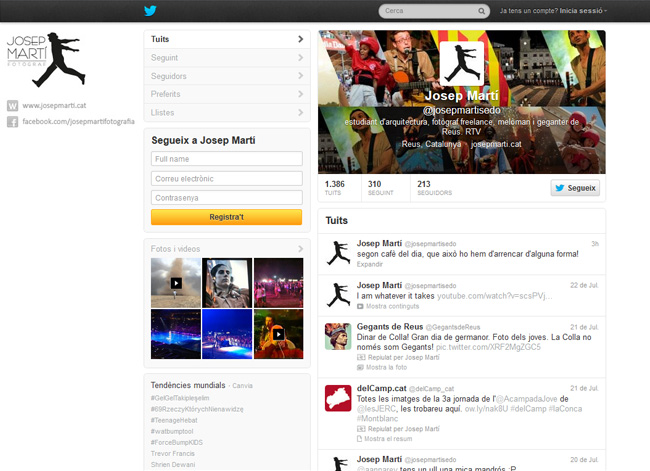
Task: Expand the first tweet via 'Expandir'
Action: [x=370, y=264]
